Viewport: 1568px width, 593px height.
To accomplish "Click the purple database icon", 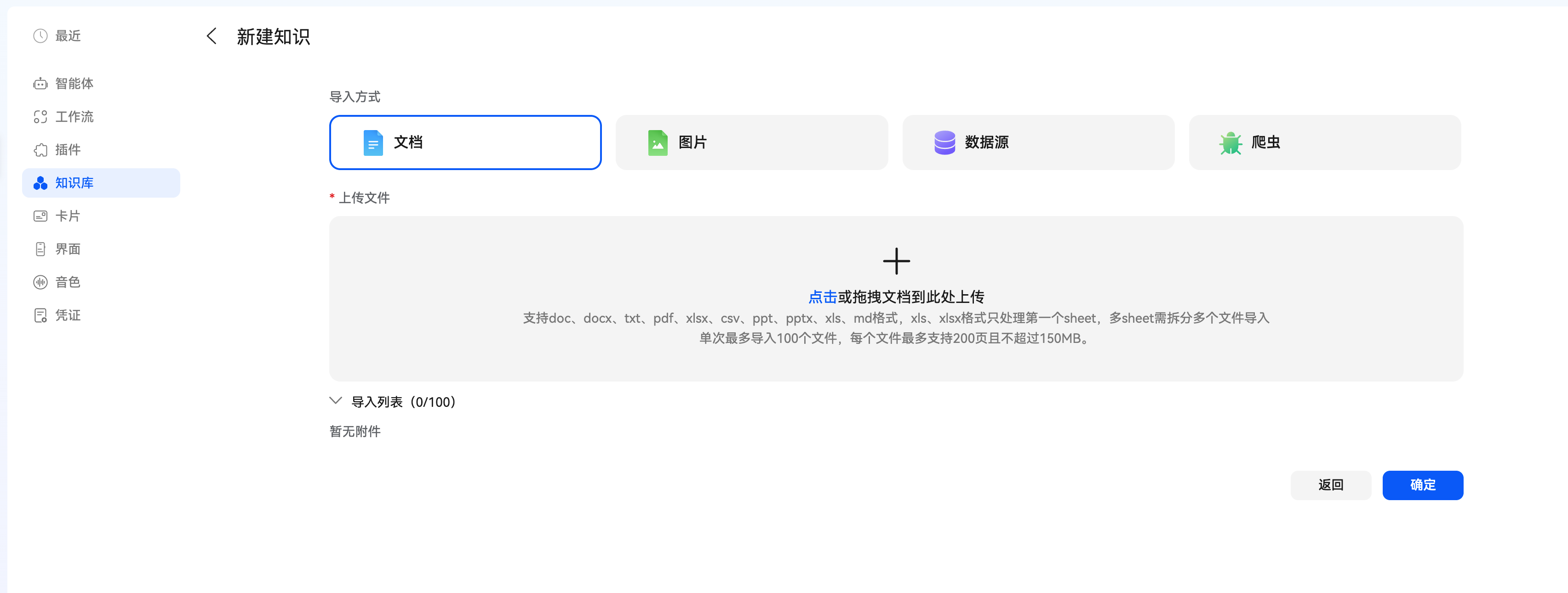I will pos(944,143).
